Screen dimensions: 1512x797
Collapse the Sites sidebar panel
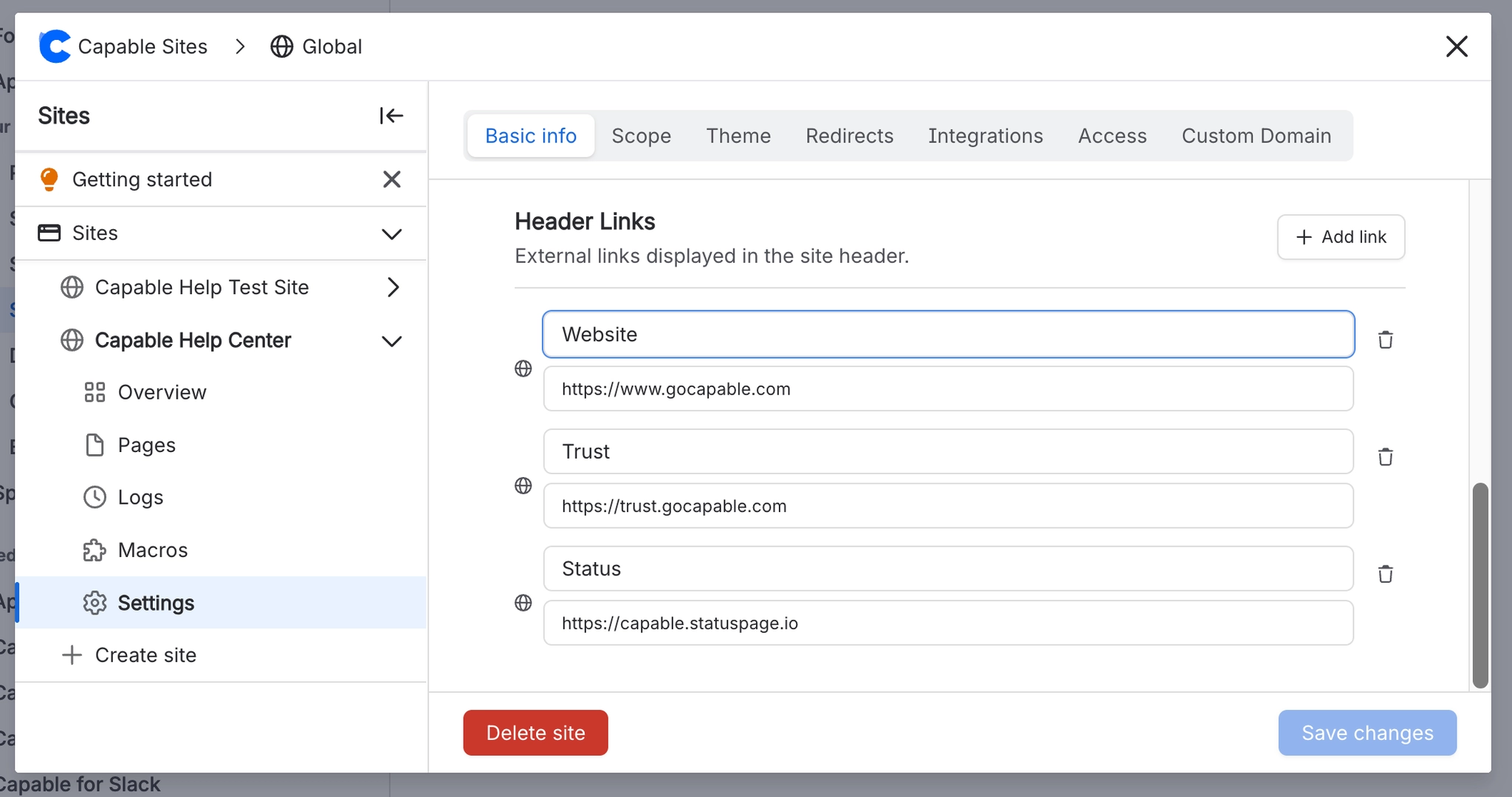(391, 116)
